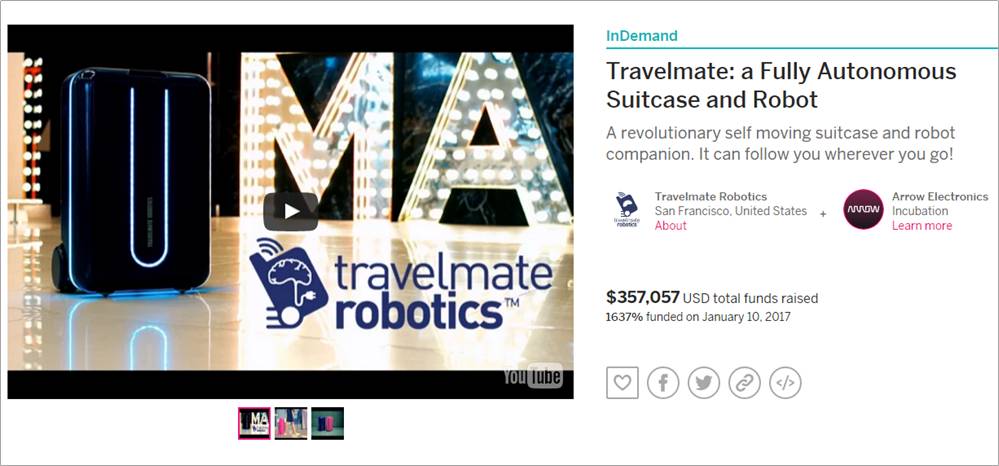Image resolution: width=999 pixels, height=466 pixels.
Task: Click the Arrow Electronics round logo
Action: (863, 209)
